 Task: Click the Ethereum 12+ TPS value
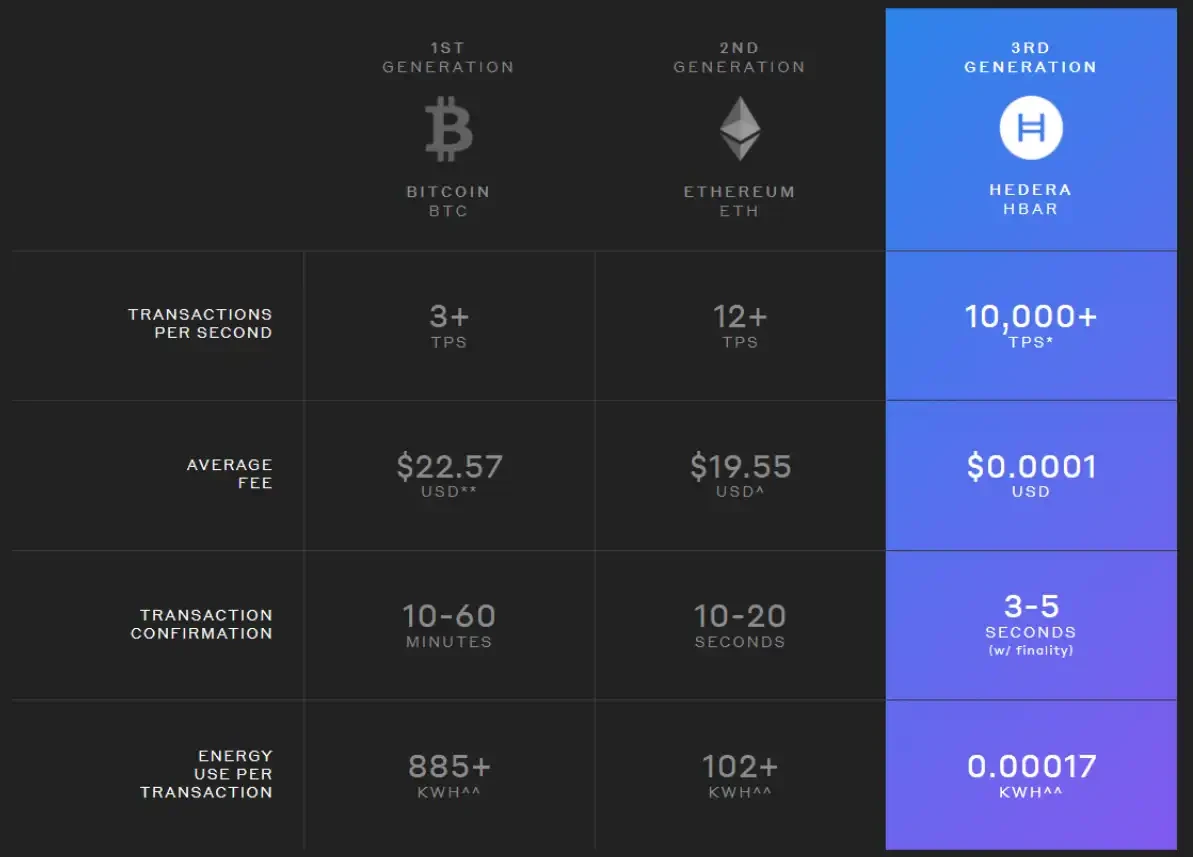tap(740, 326)
